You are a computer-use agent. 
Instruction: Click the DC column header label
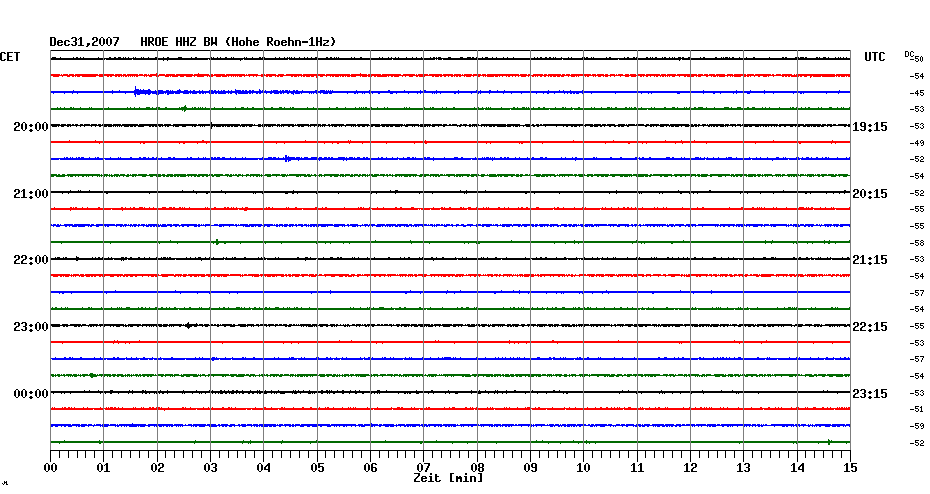pyautogui.click(x=908, y=55)
